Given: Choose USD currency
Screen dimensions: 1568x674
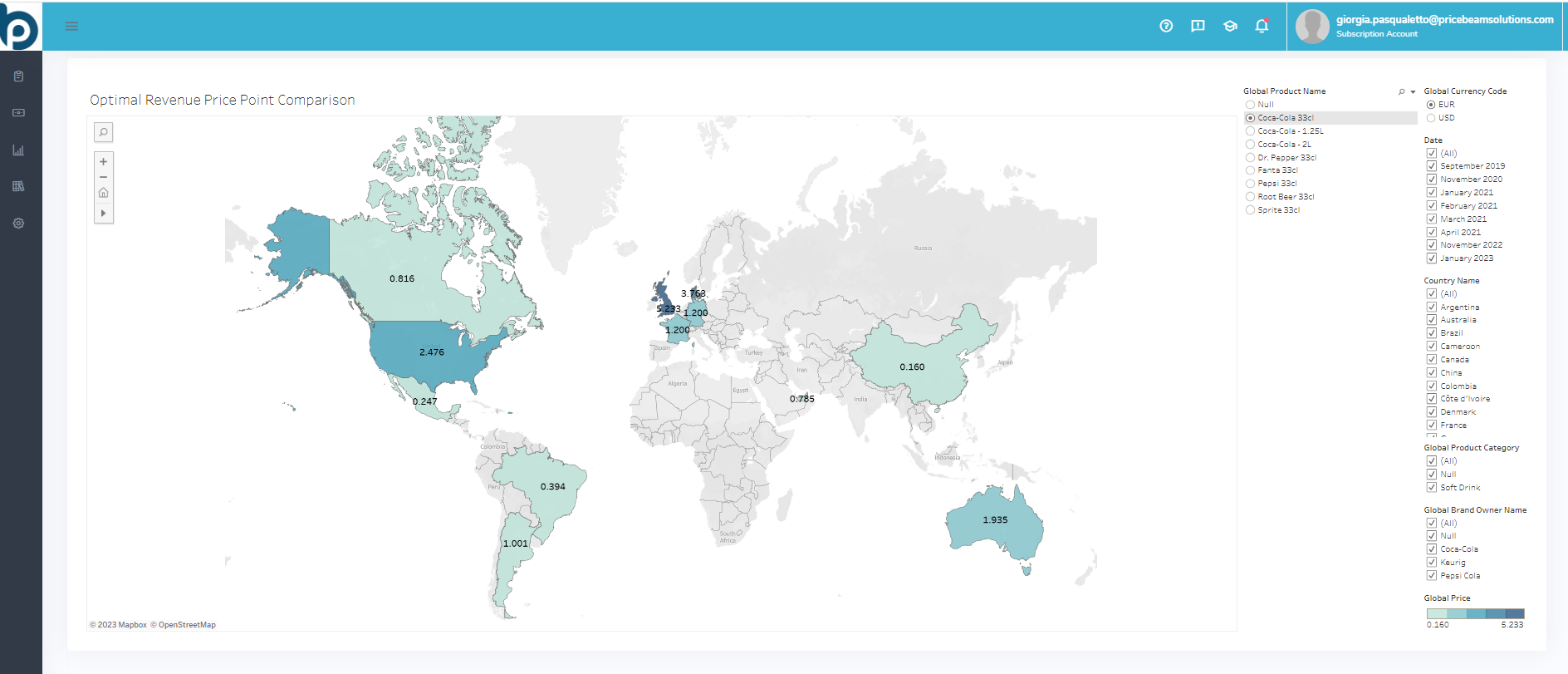Looking at the screenshot, I should [x=1431, y=118].
